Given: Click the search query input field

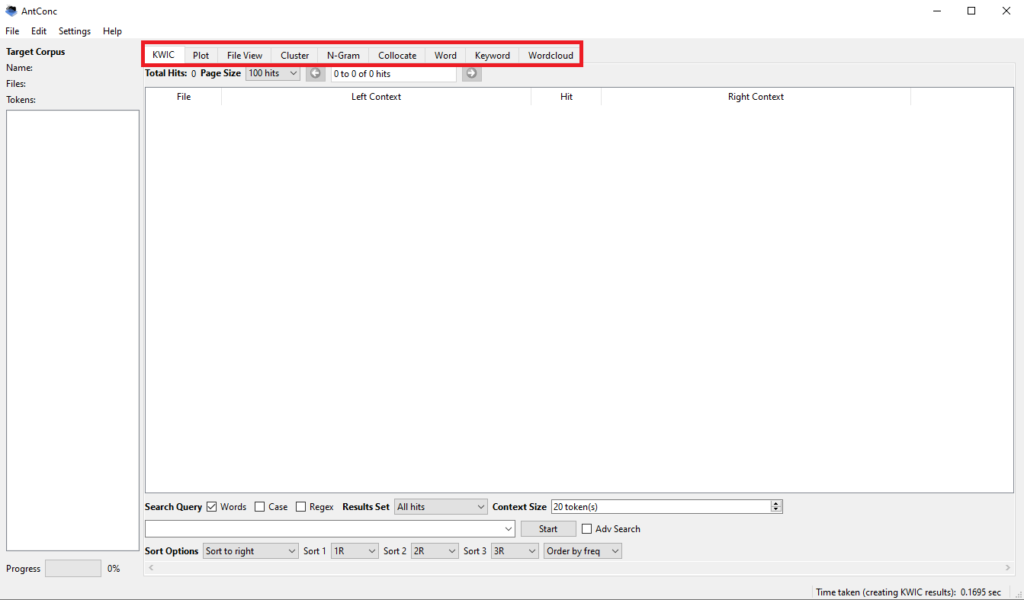Looking at the screenshot, I should click(x=330, y=529).
